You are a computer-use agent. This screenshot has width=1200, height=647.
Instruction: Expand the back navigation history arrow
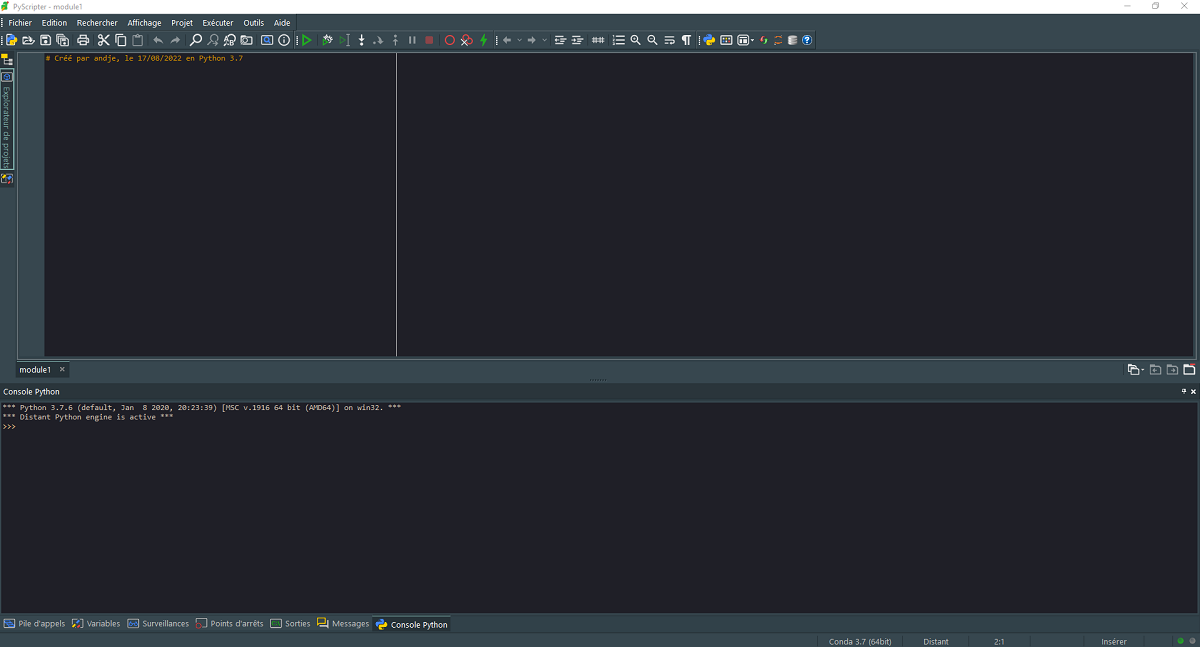519,41
